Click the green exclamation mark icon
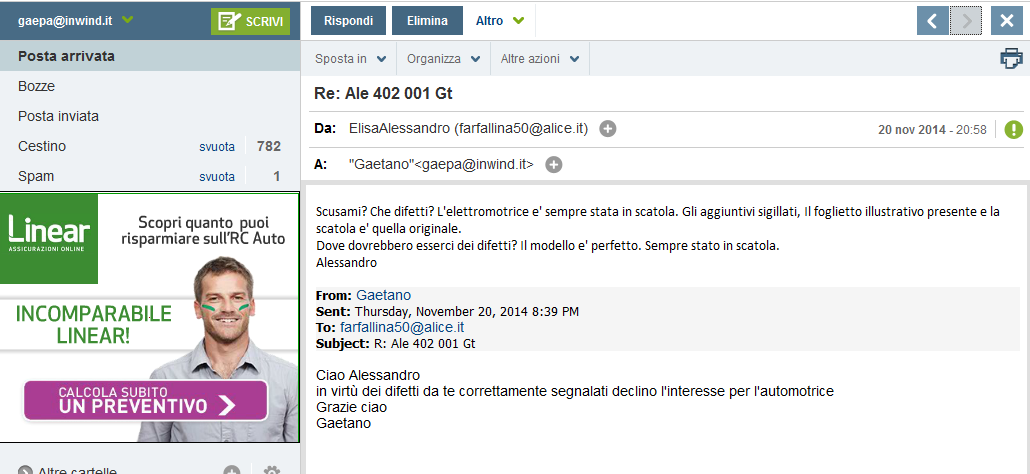The image size is (1030, 474). click(x=1014, y=129)
